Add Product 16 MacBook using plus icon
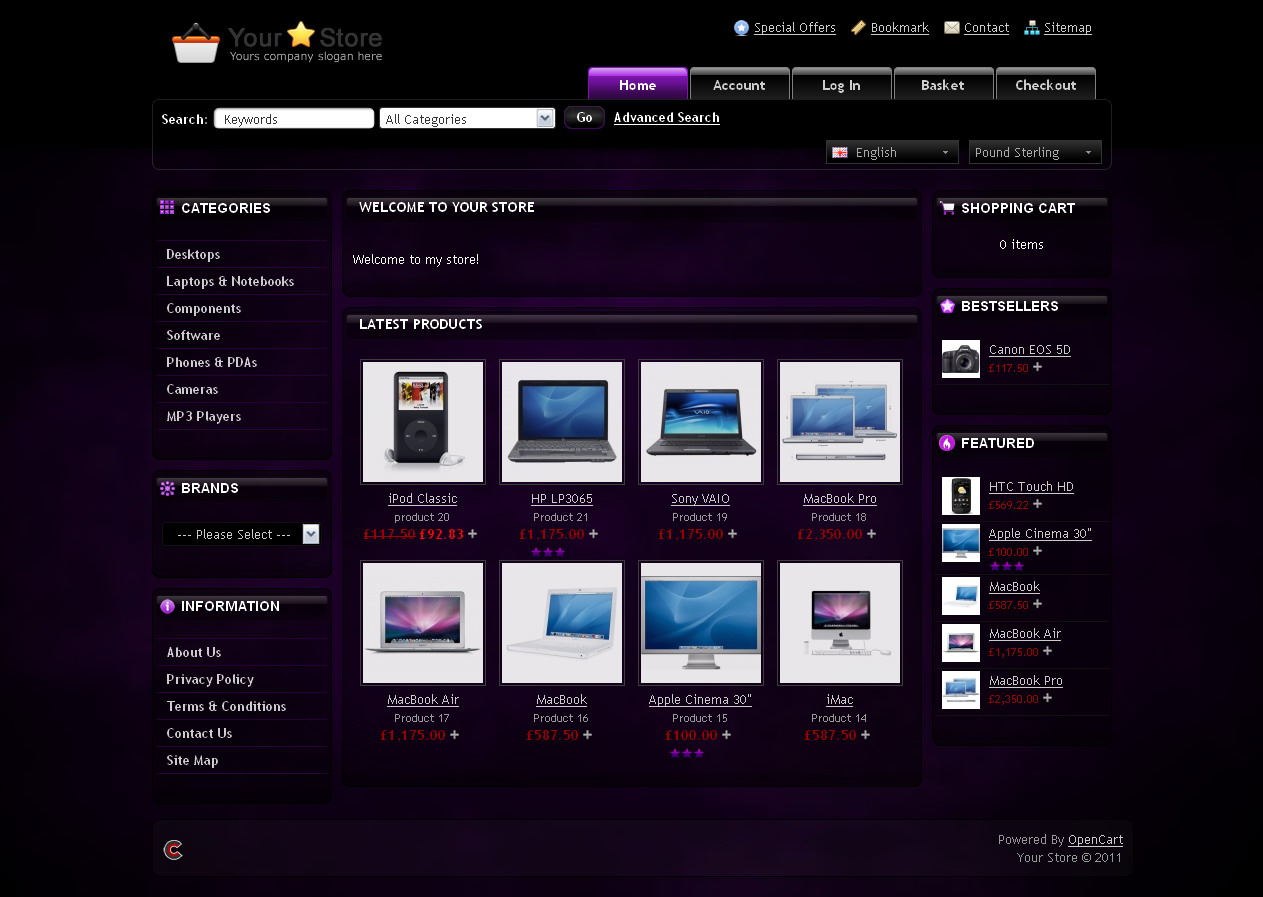The height and width of the screenshot is (897, 1263). pyautogui.click(x=587, y=735)
